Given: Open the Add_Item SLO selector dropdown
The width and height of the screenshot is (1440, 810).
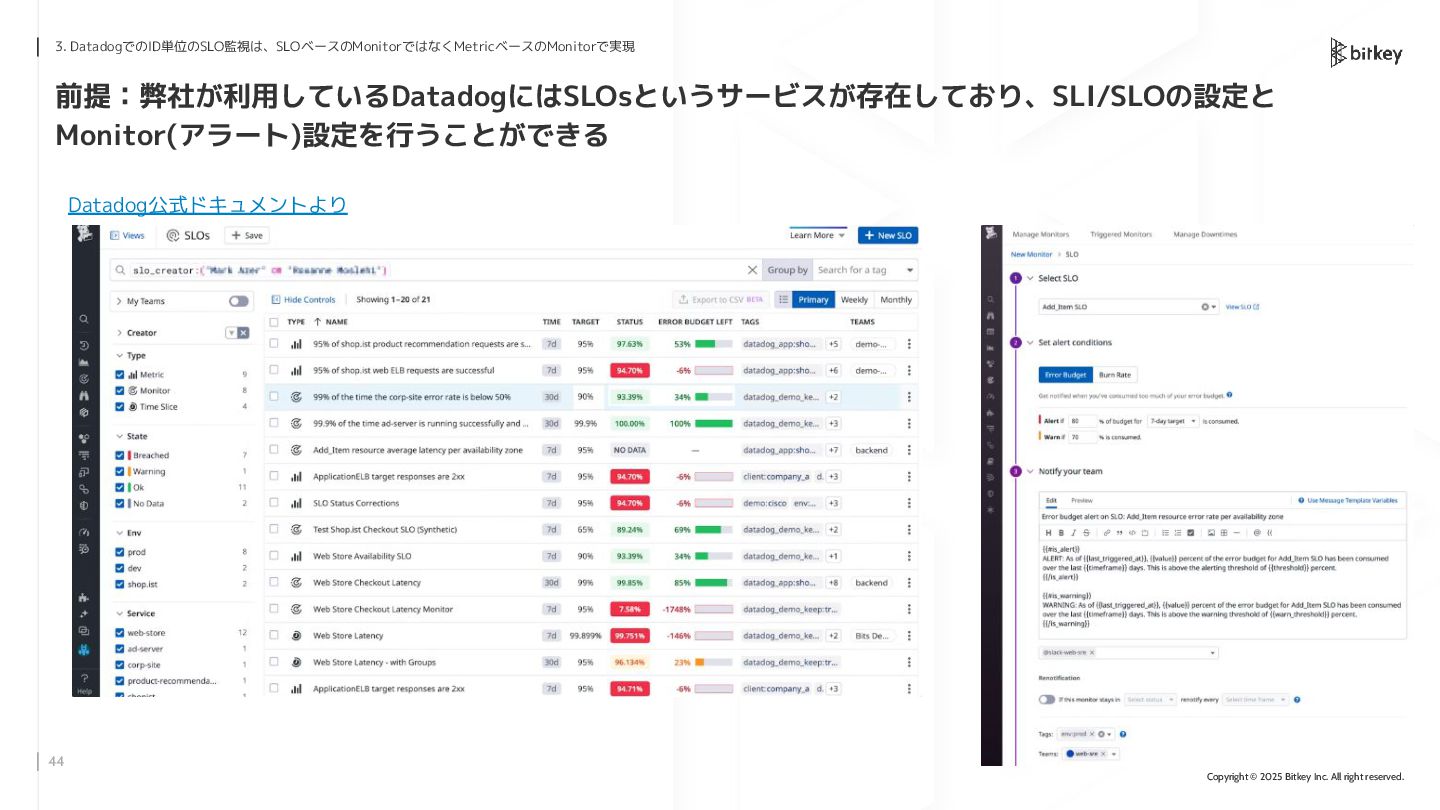Looking at the screenshot, I should point(1128,307).
